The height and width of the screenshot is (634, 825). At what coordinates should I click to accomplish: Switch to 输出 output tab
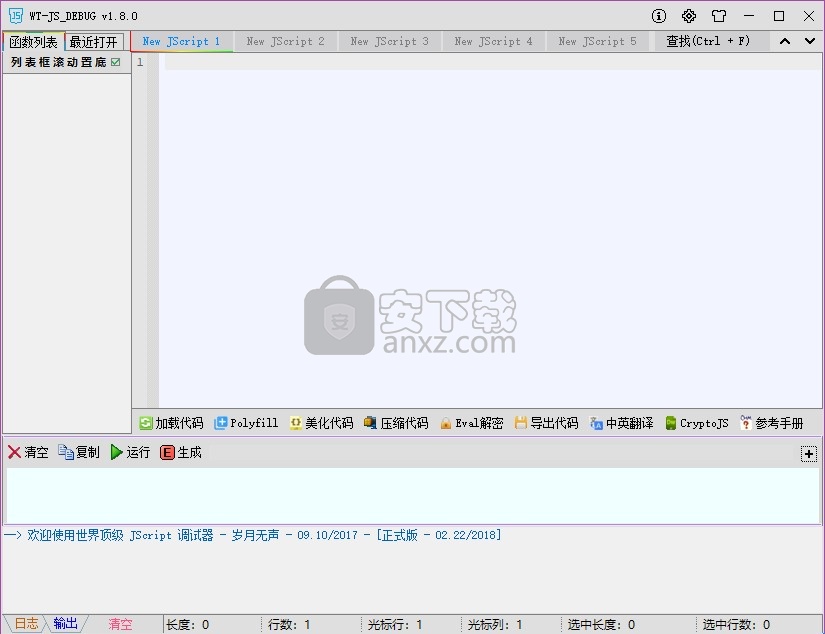pos(65,623)
